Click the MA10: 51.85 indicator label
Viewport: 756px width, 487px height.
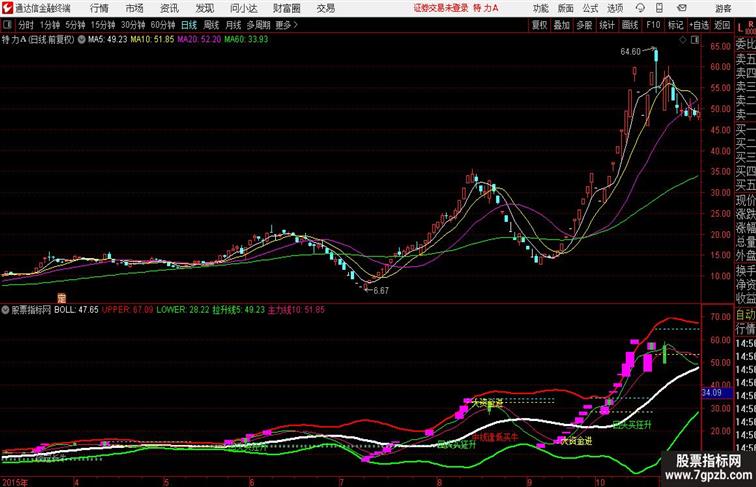coord(152,40)
